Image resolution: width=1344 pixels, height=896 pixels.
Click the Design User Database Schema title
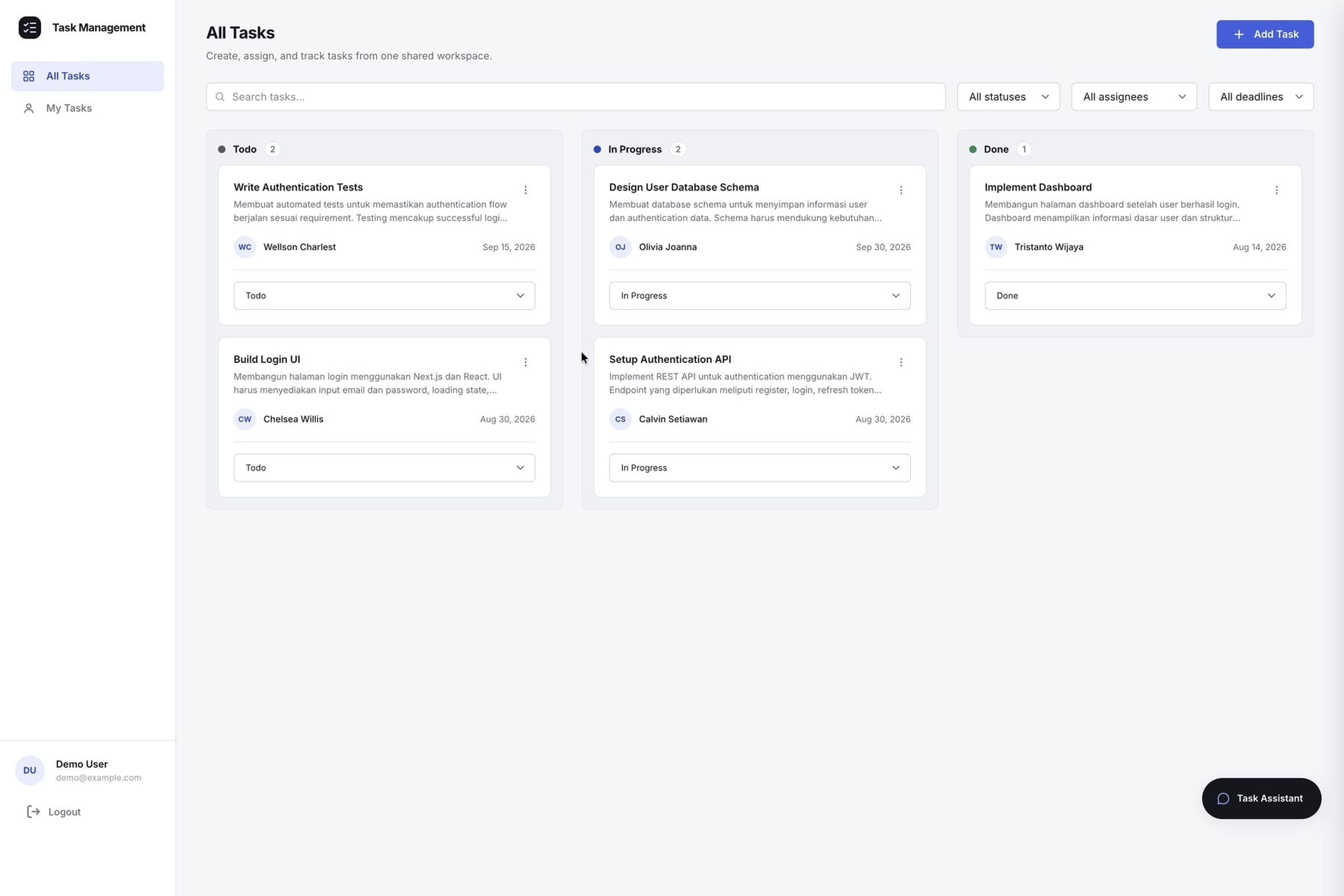point(683,187)
